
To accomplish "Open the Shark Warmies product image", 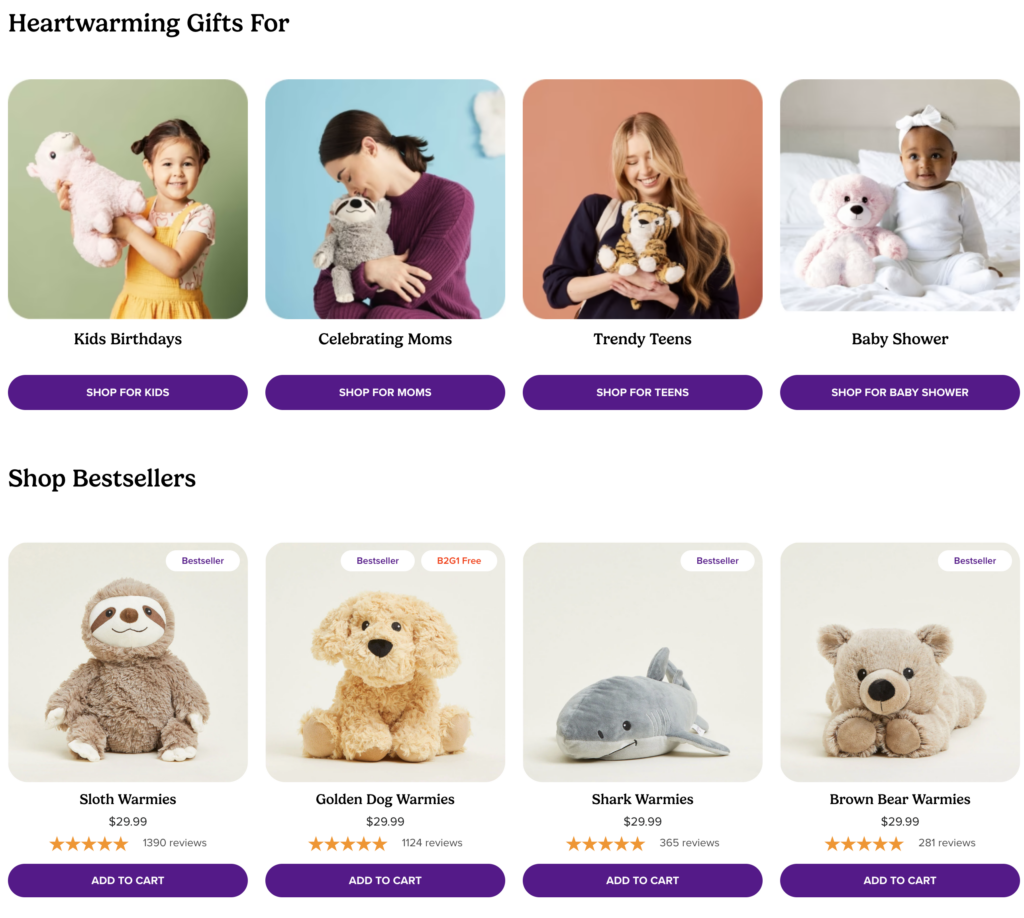I will click(642, 670).
